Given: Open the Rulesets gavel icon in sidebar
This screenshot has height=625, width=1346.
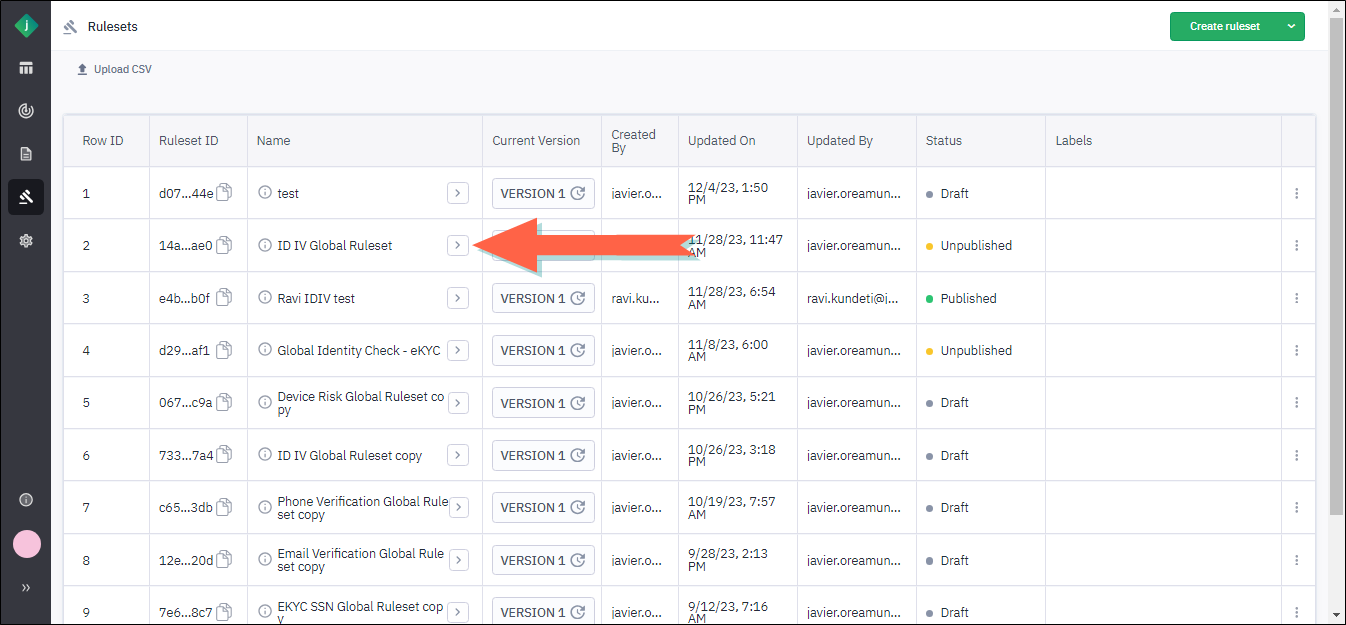Looking at the screenshot, I should (x=26, y=197).
